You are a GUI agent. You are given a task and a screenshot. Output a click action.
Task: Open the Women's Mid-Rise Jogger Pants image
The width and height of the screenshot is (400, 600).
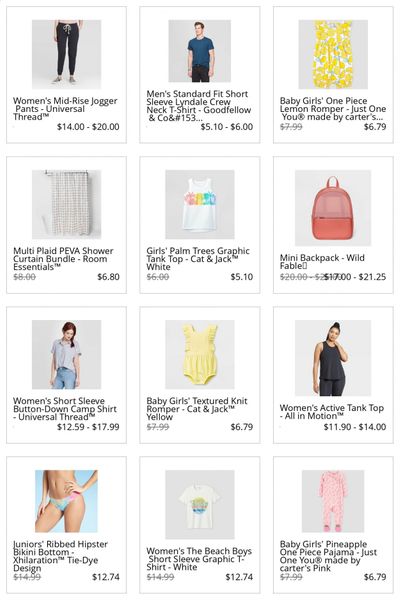tap(66, 54)
